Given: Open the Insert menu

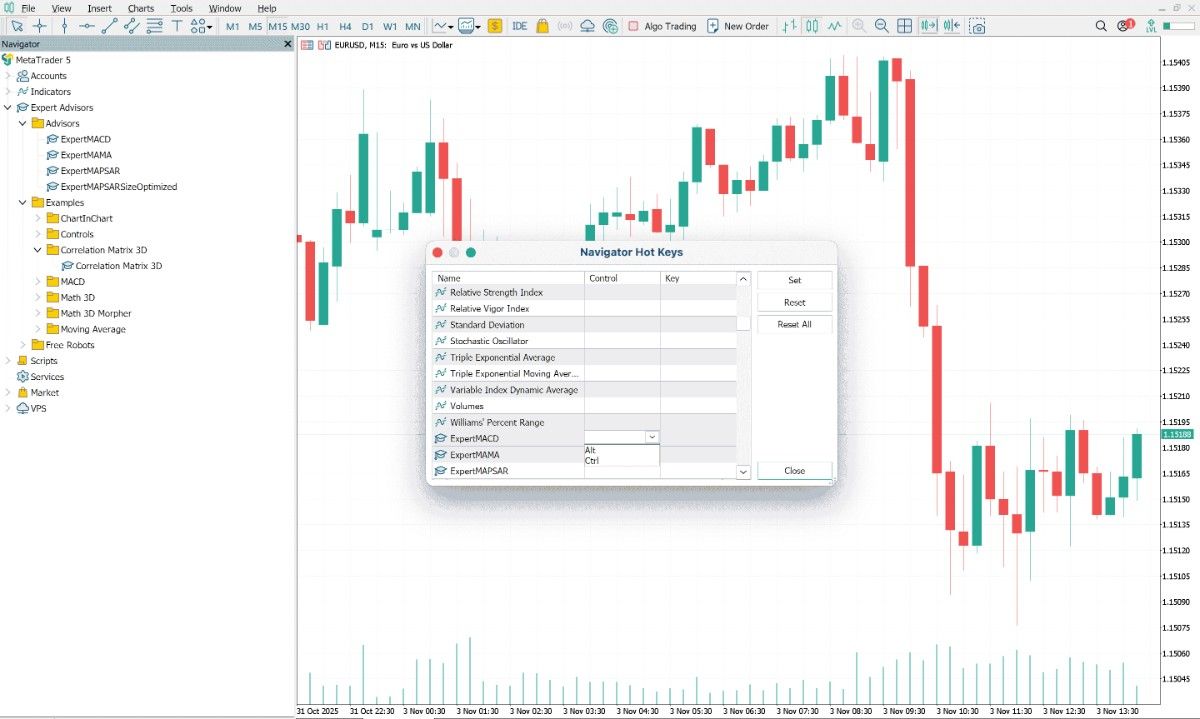Looking at the screenshot, I should [x=100, y=8].
